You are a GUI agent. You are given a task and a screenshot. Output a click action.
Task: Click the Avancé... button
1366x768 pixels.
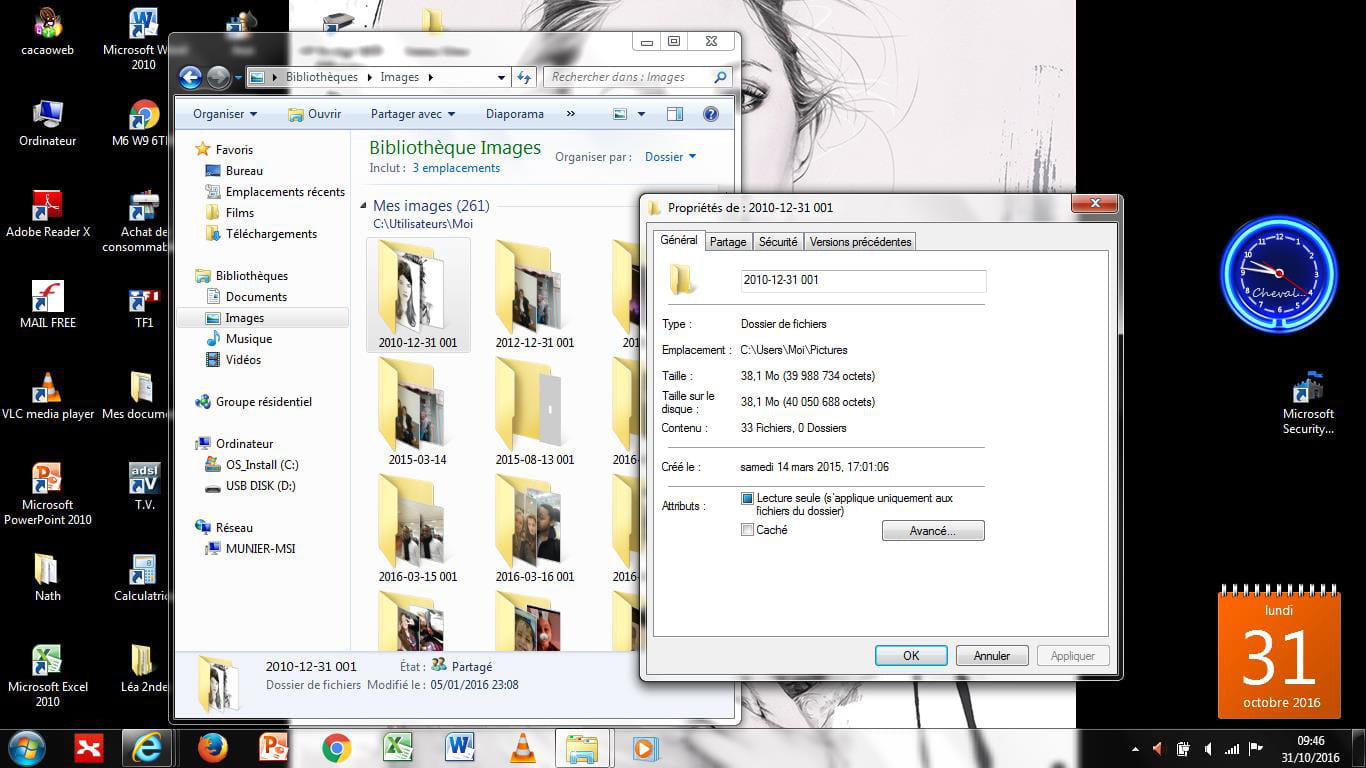(933, 531)
